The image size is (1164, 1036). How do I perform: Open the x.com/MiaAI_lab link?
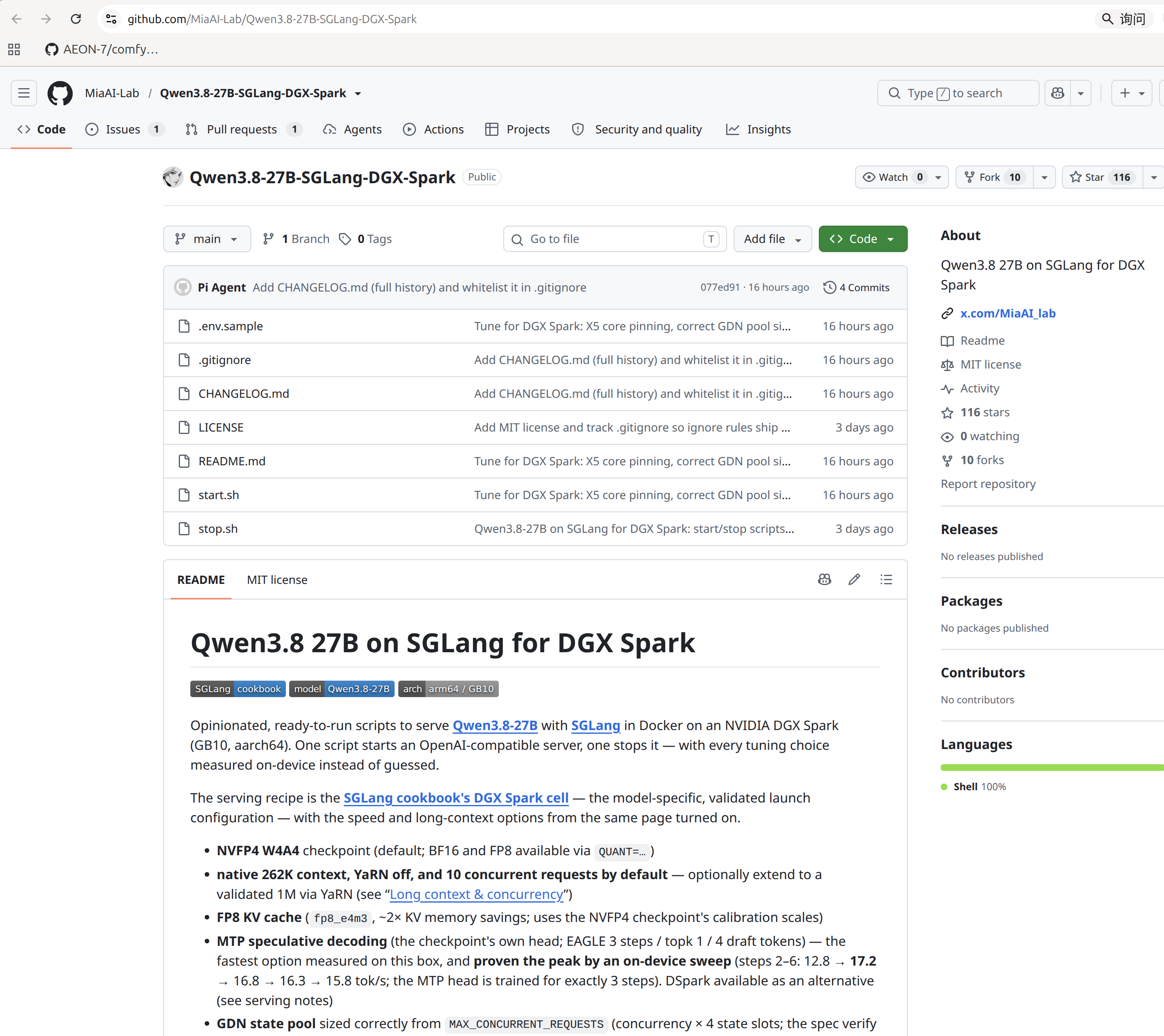pyautogui.click(x=1008, y=313)
